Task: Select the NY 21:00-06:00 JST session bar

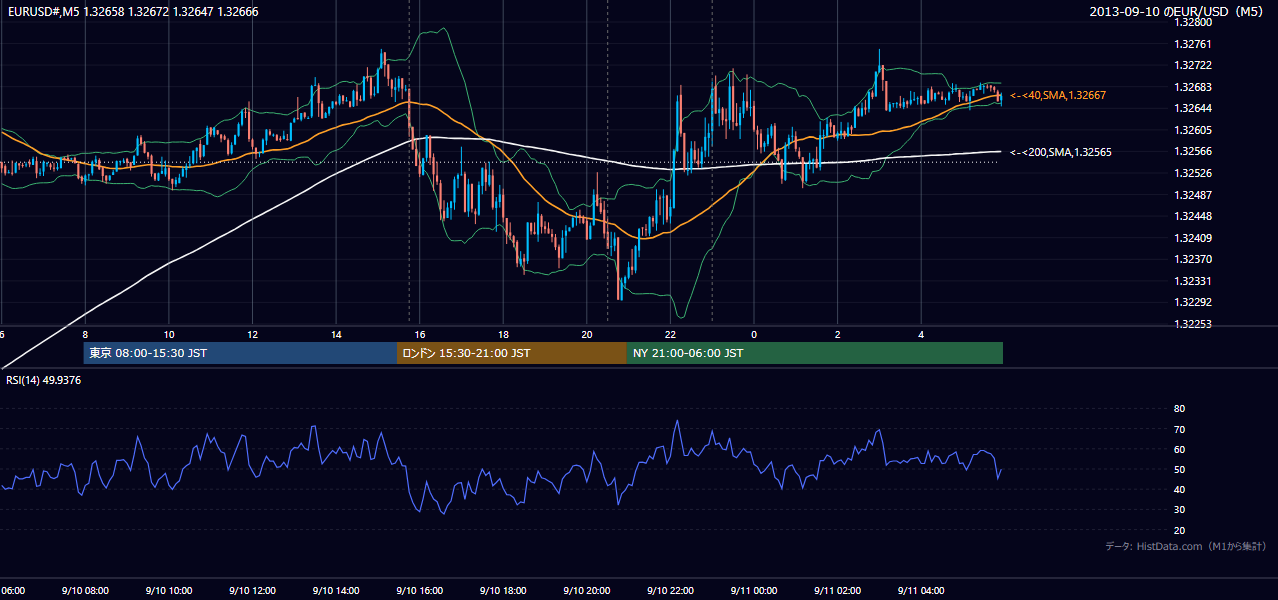Action: pyautogui.click(x=815, y=353)
